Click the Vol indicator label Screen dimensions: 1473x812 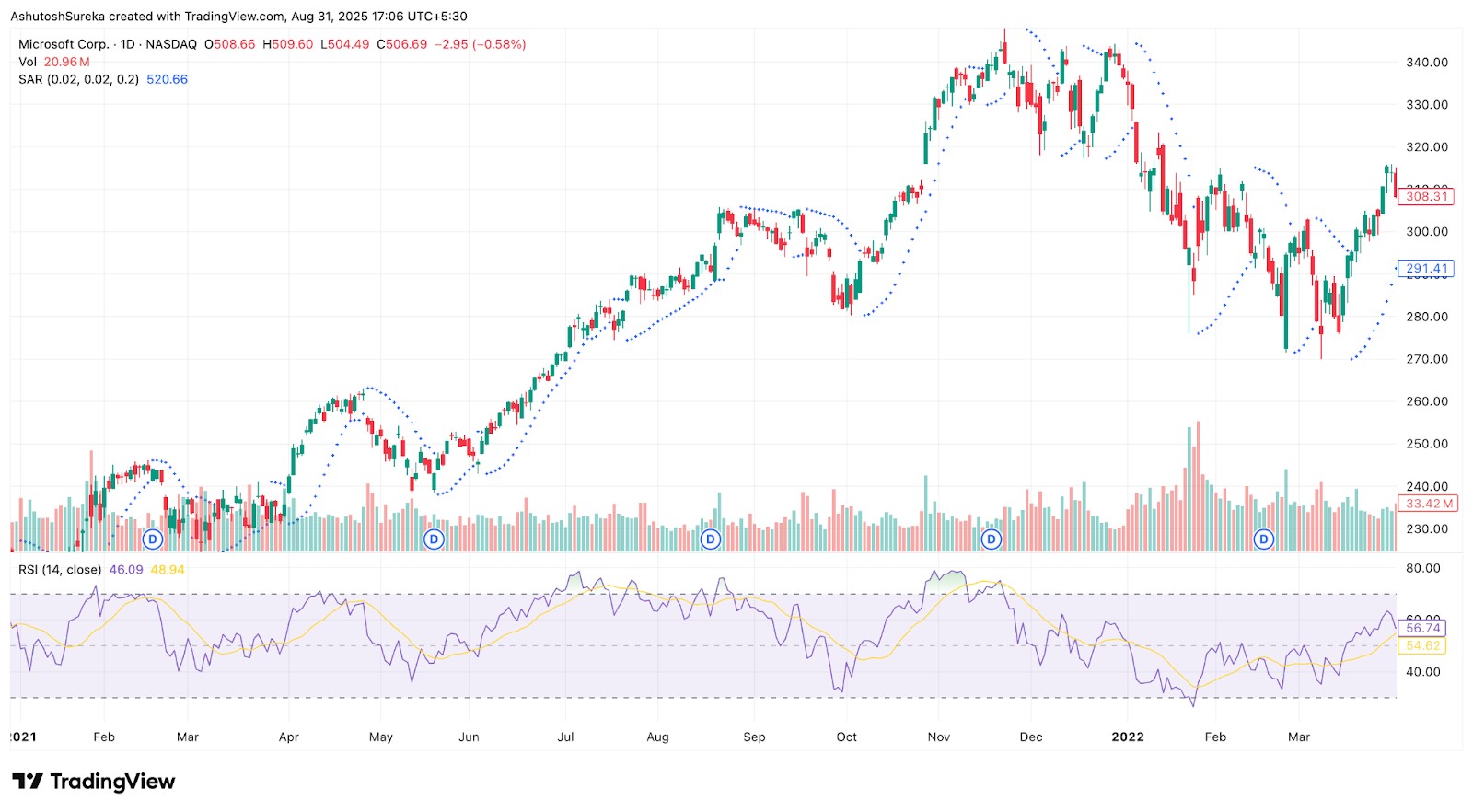28,62
